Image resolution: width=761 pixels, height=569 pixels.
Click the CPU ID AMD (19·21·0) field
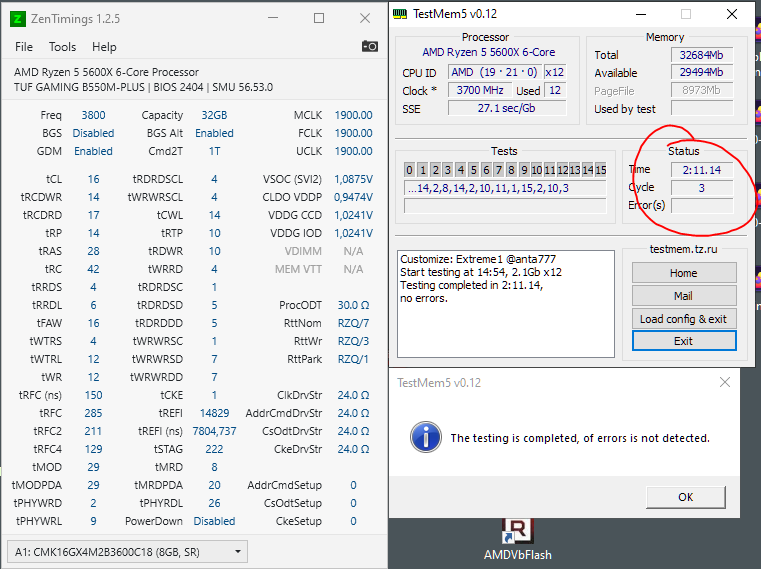coord(494,72)
